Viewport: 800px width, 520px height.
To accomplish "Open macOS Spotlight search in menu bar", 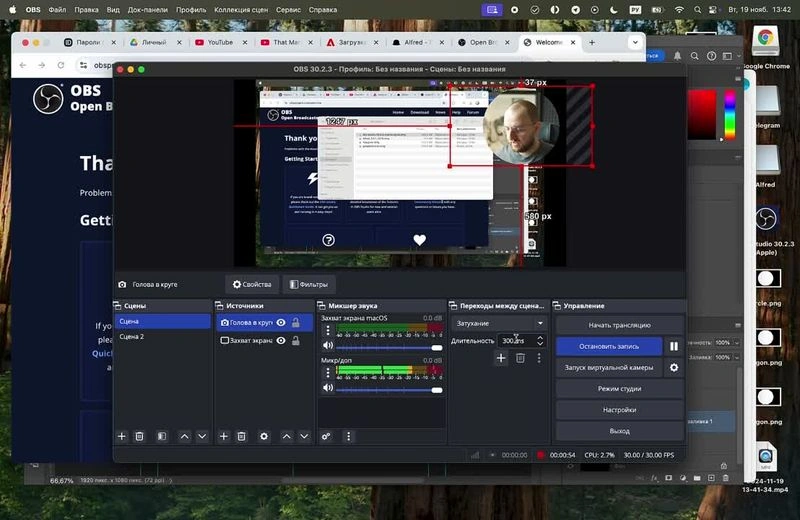I will [697, 10].
